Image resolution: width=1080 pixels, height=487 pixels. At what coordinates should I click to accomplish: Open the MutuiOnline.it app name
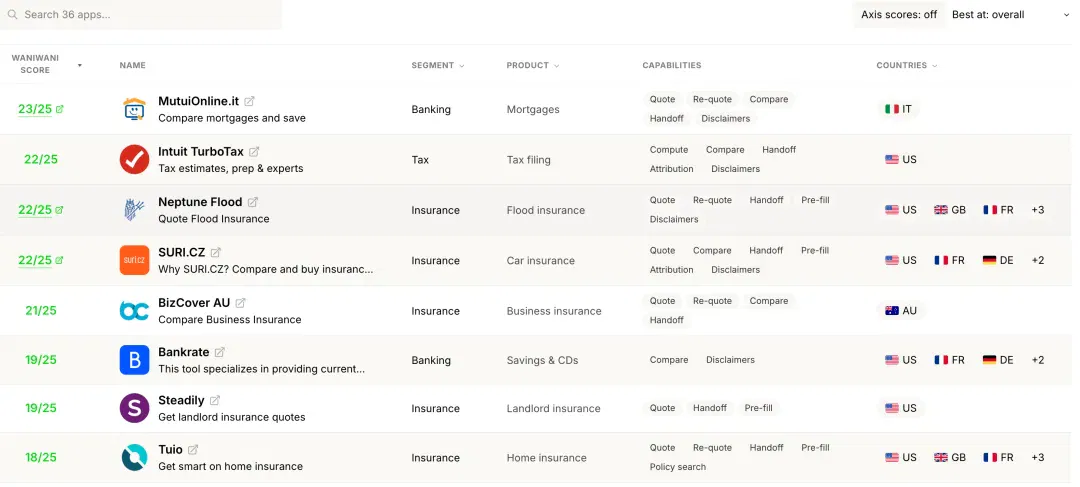click(198, 101)
